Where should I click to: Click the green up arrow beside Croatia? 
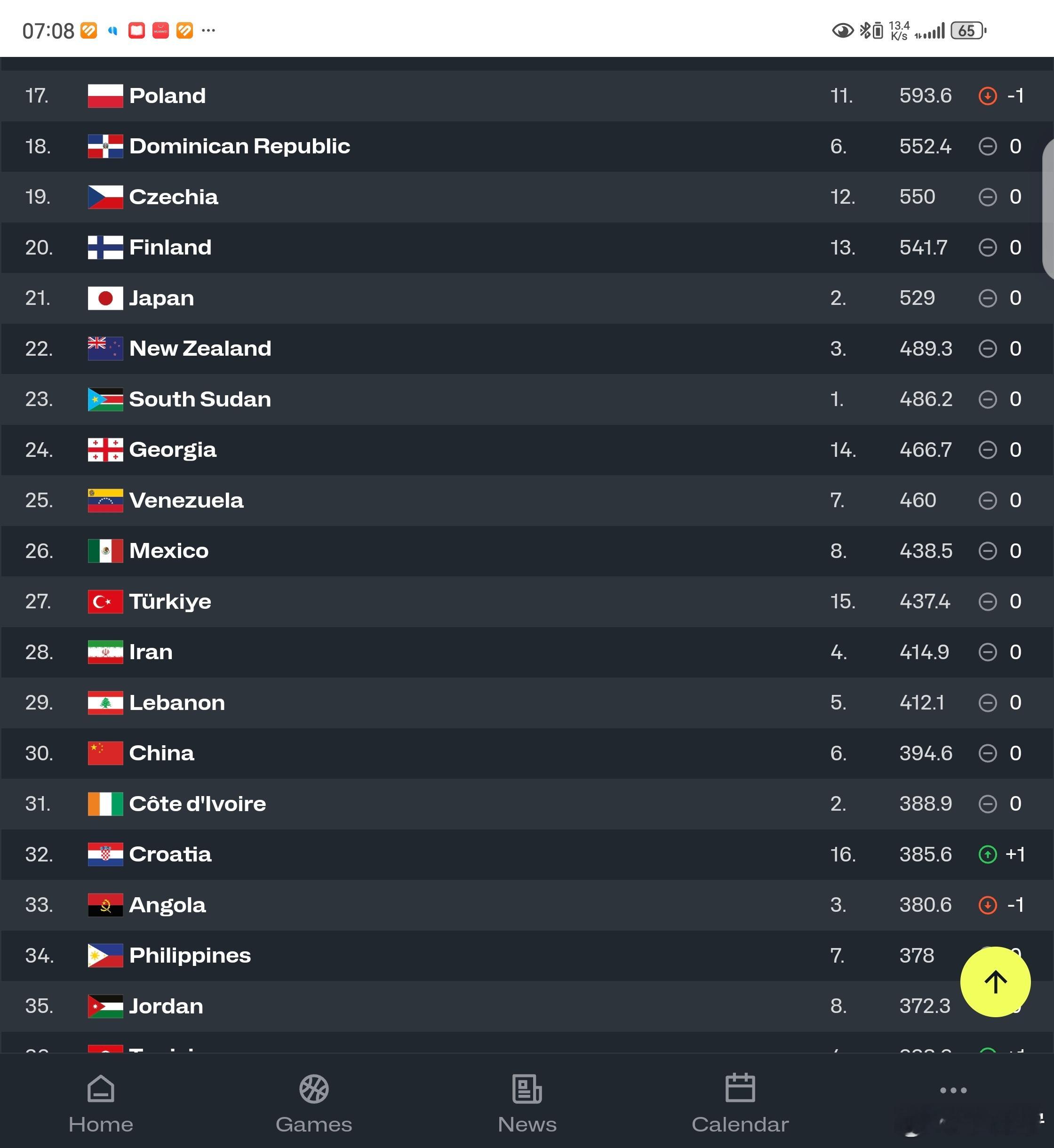click(x=987, y=854)
